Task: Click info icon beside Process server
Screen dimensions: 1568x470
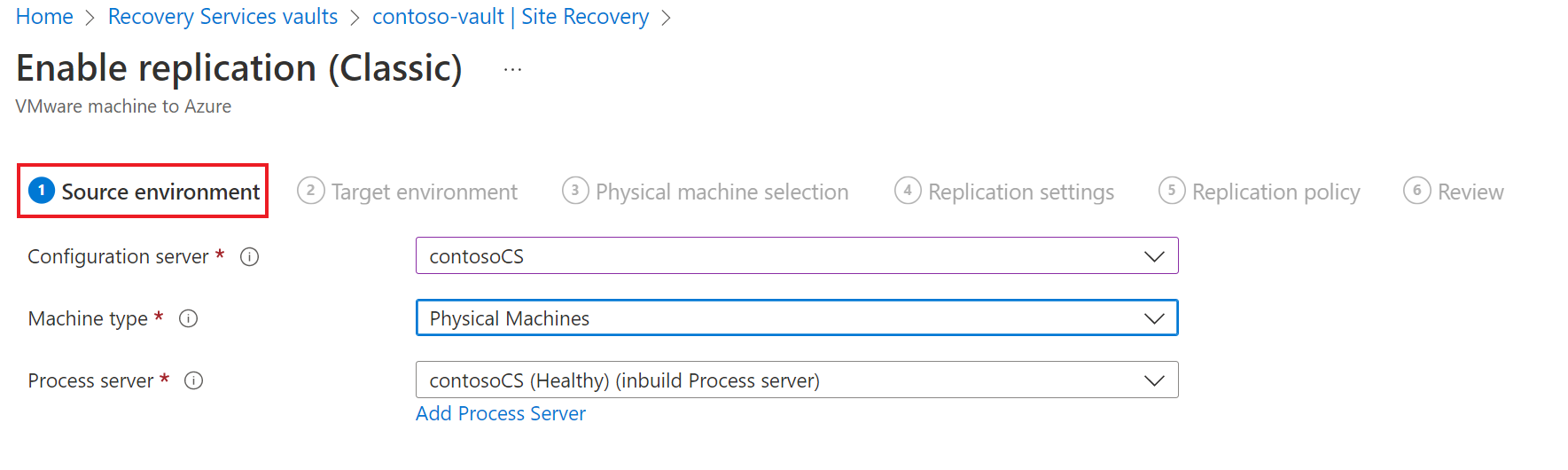Action: pos(193,380)
